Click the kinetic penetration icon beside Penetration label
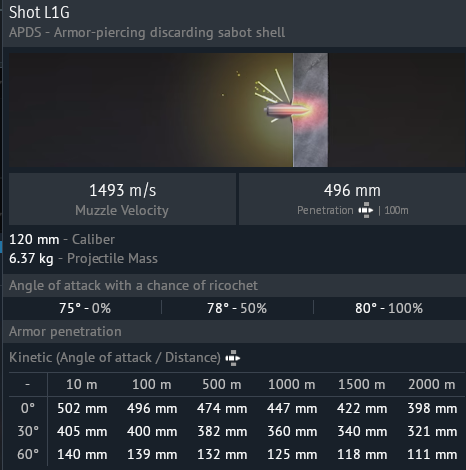The image size is (466, 470). [366, 210]
